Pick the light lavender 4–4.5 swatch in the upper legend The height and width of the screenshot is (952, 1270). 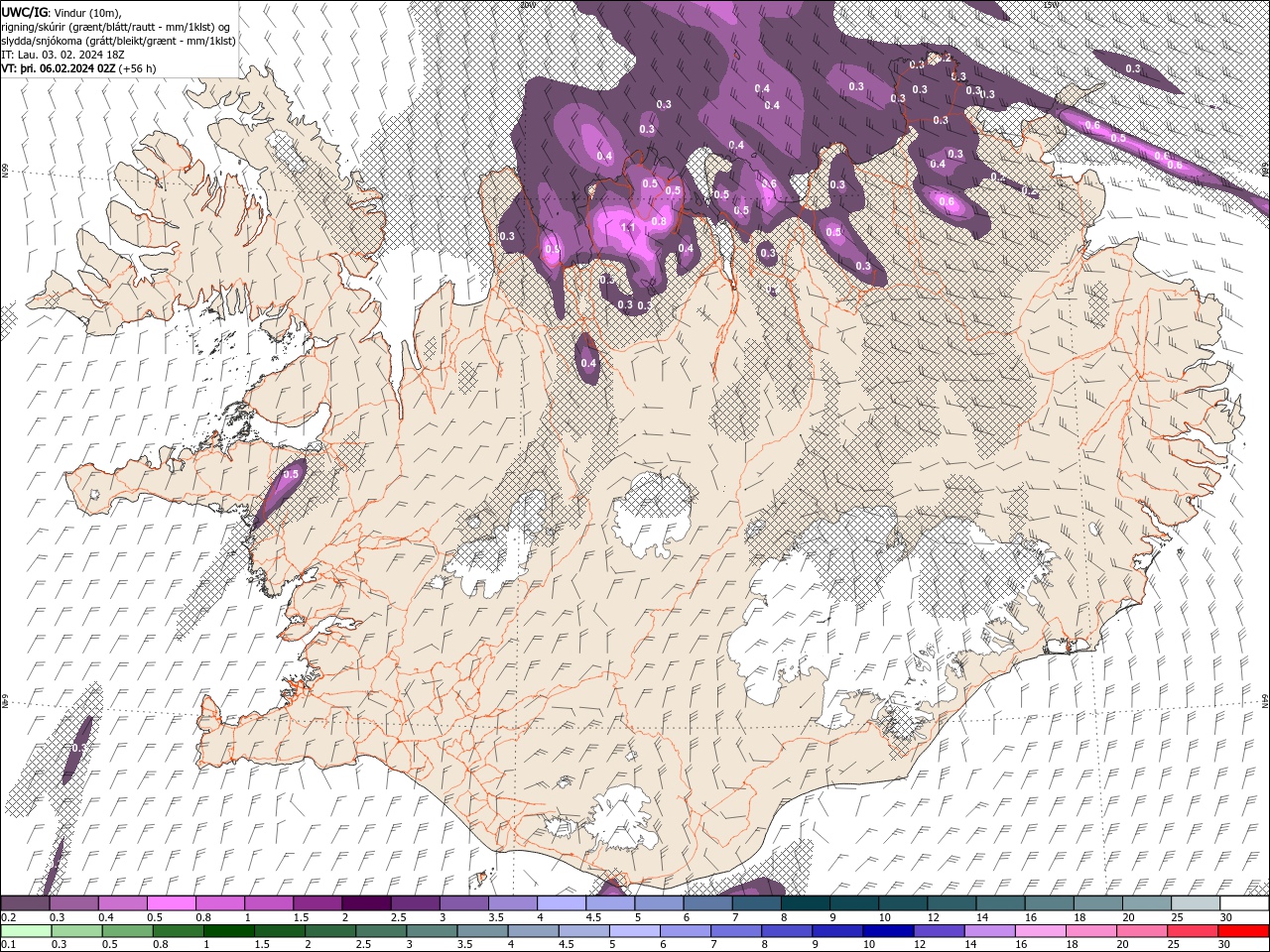562,903
